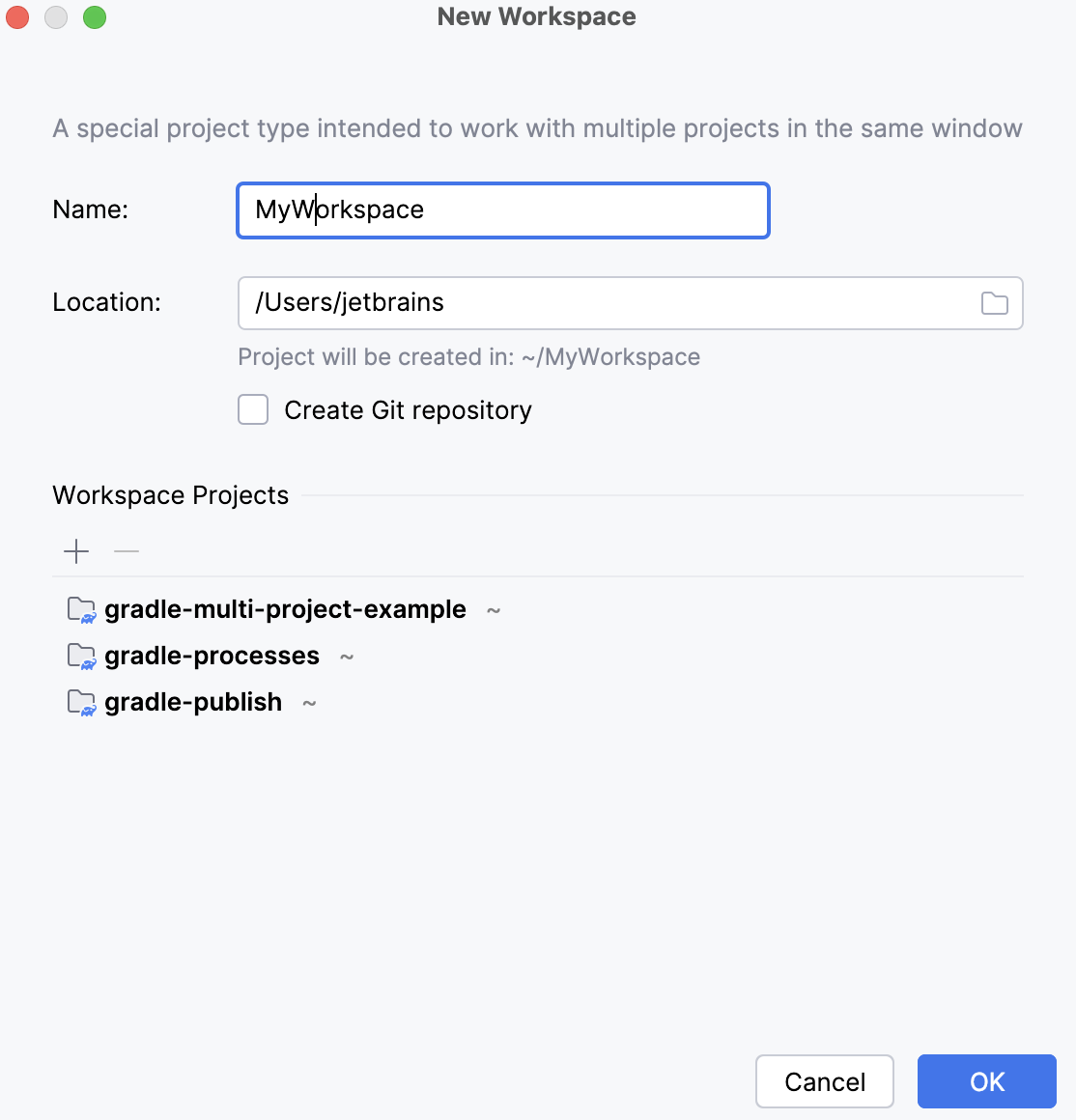The height and width of the screenshot is (1120, 1076).
Task: Confirm workspace creation with OK
Action: coord(986,1081)
